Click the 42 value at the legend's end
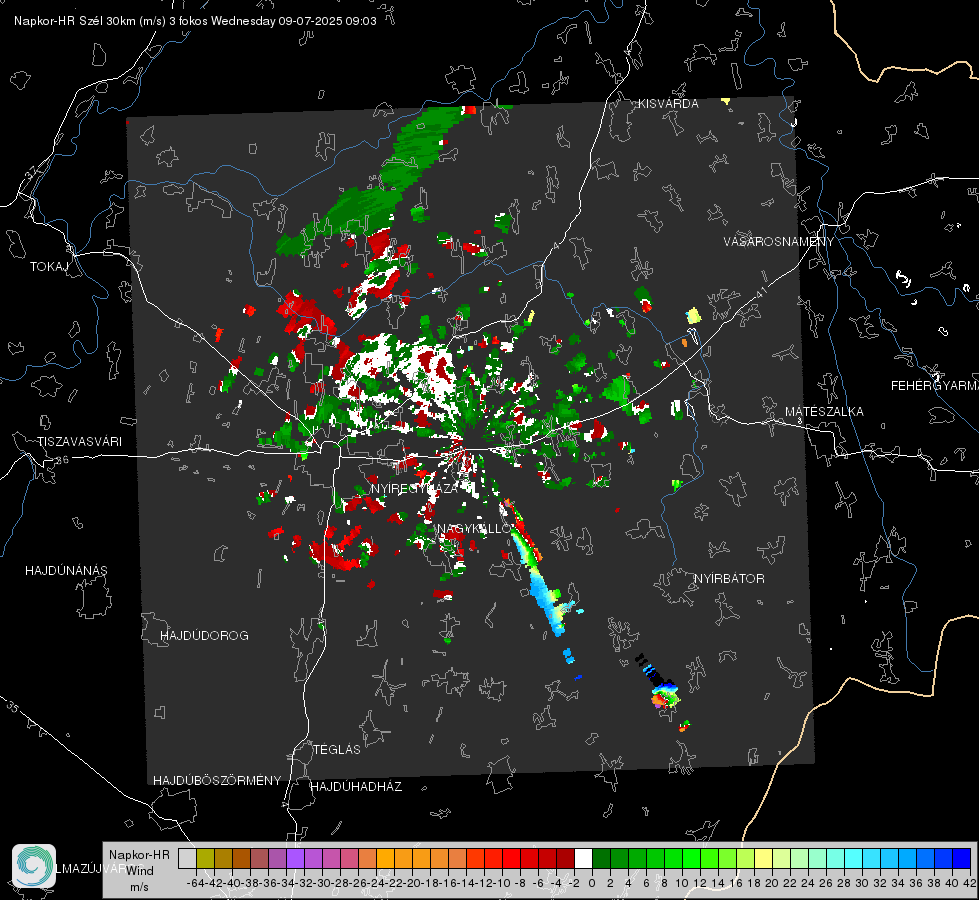The image size is (979, 900). tap(970, 883)
